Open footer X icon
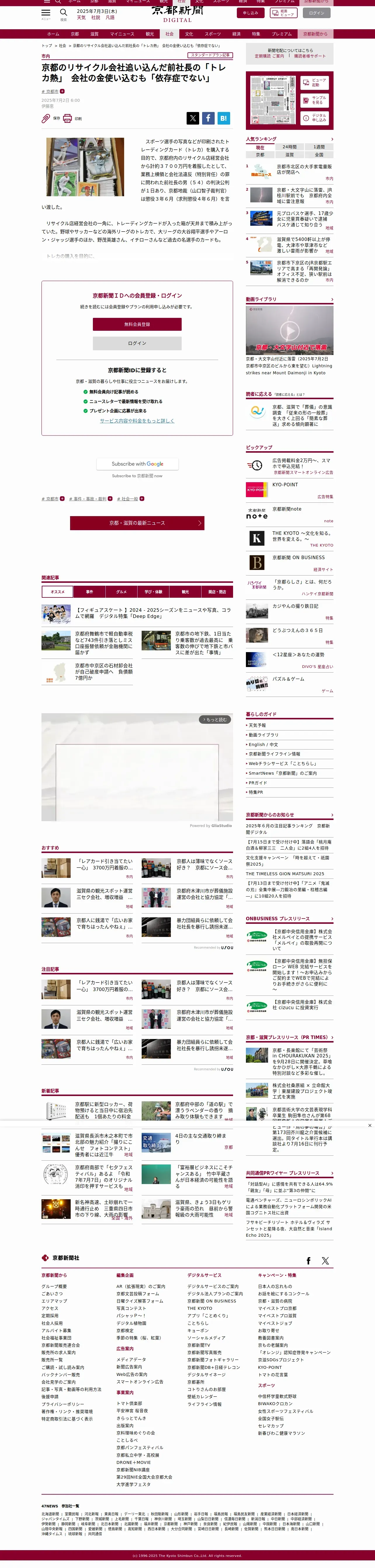Image resolution: width=375 pixels, height=1568 pixels. click(325, 1261)
